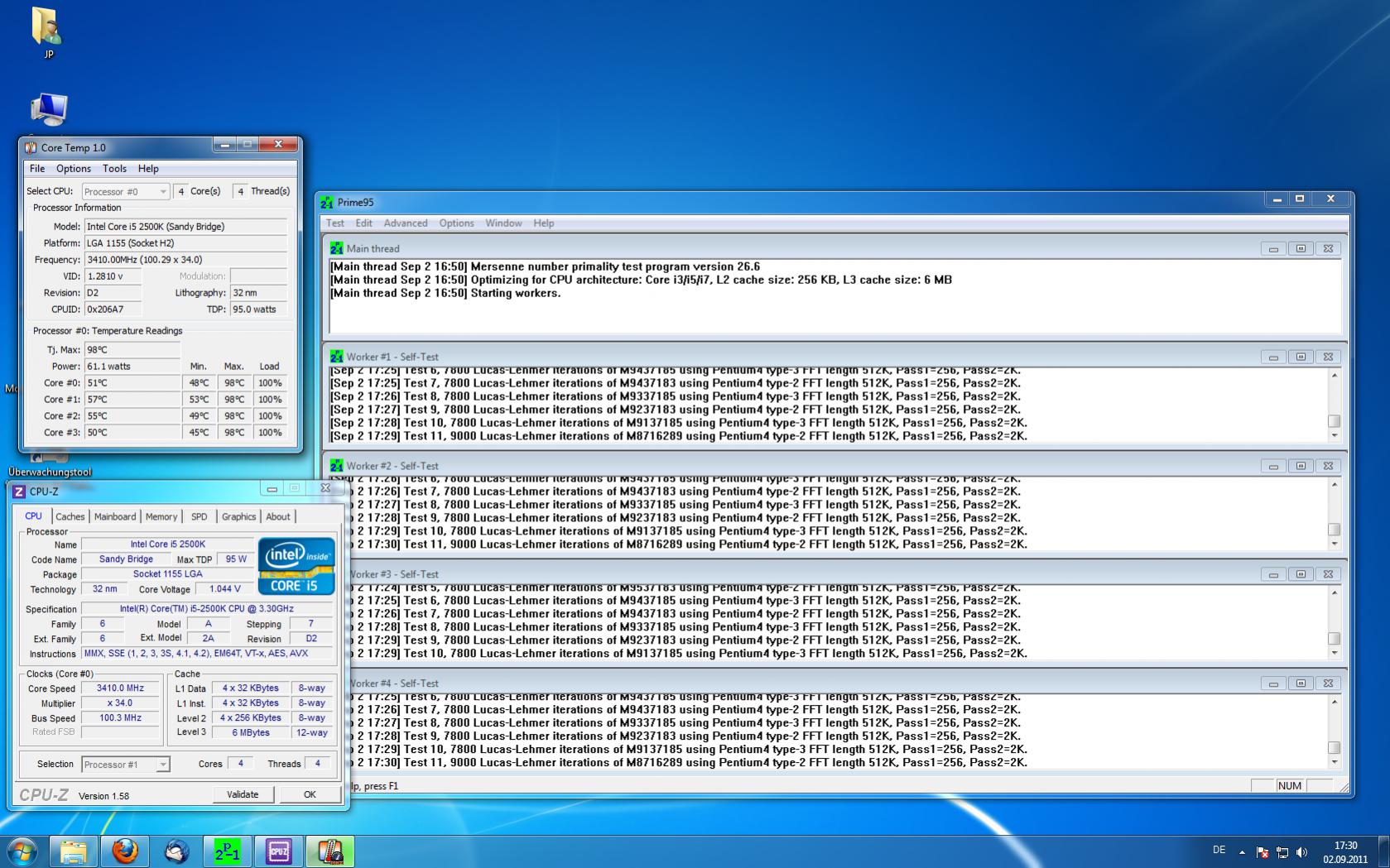
Task: Click the CPU-Z title bar icon
Action: click(x=19, y=491)
